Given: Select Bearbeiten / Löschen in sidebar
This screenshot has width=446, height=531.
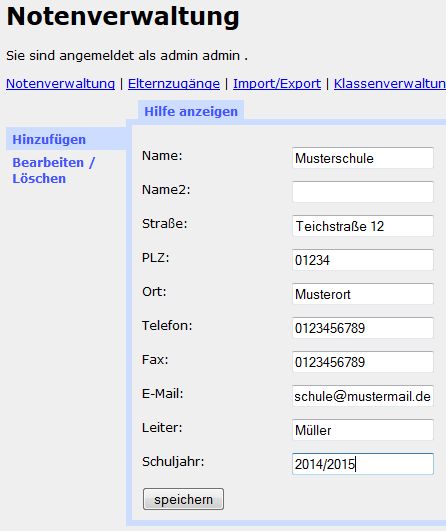Looking at the screenshot, I should tap(54, 170).
